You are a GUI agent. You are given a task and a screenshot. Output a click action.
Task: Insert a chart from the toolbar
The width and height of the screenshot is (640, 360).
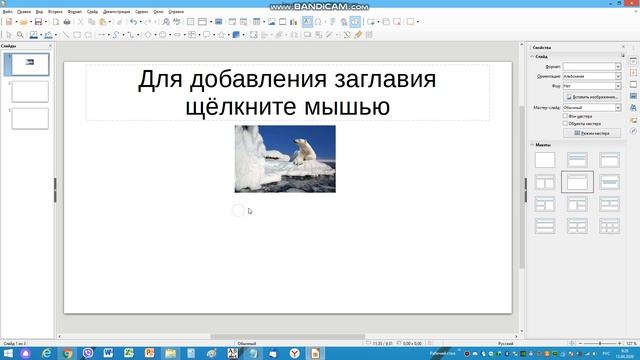[293, 22]
